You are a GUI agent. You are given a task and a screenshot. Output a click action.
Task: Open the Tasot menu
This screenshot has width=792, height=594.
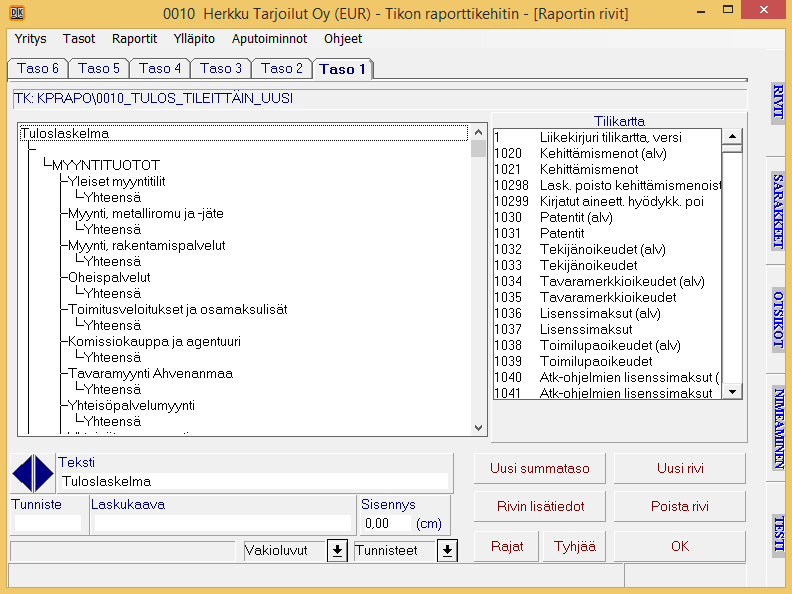[79, 39]
